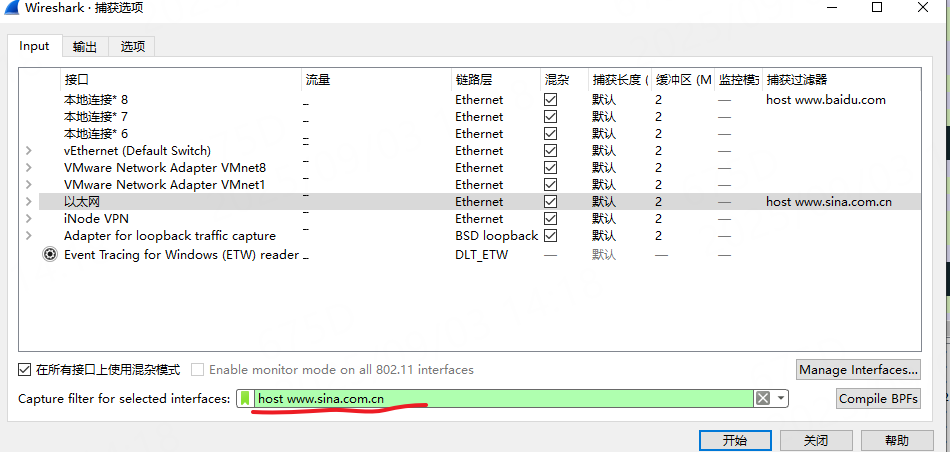The width and height of the screenshot is (950, 452).
Task: Click the Enable monitor mode on all 802.11 checkbox
Action: click(198, 369)
